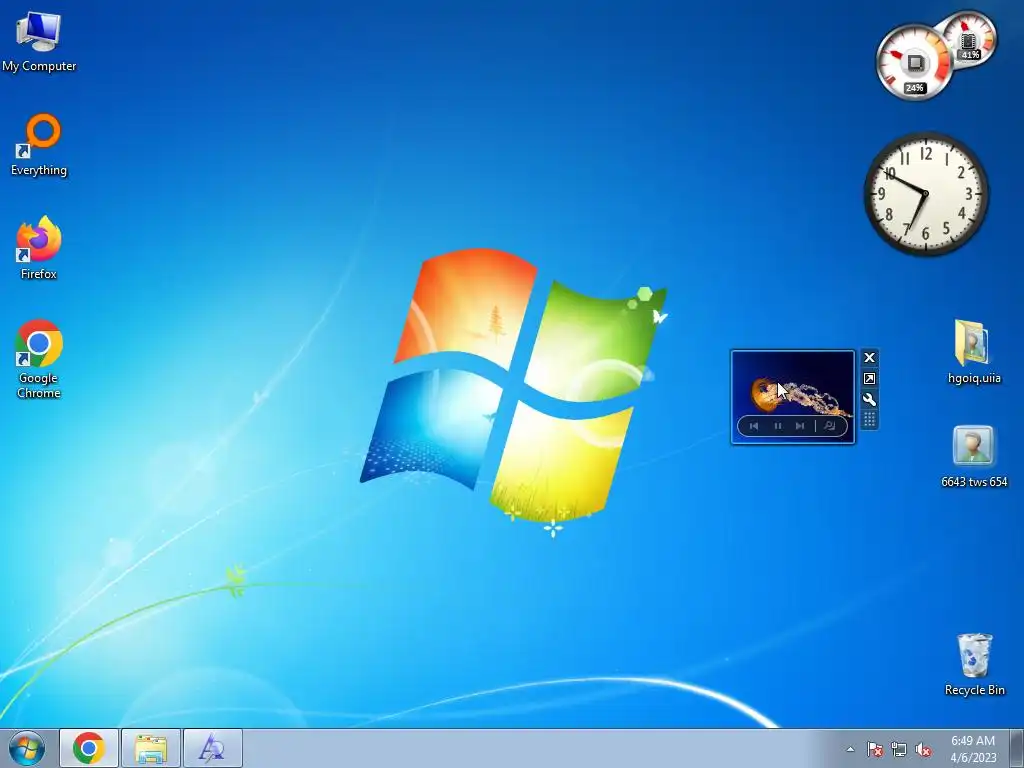
Task: Select the Recycle Bin icon
Action: [974, 664]
